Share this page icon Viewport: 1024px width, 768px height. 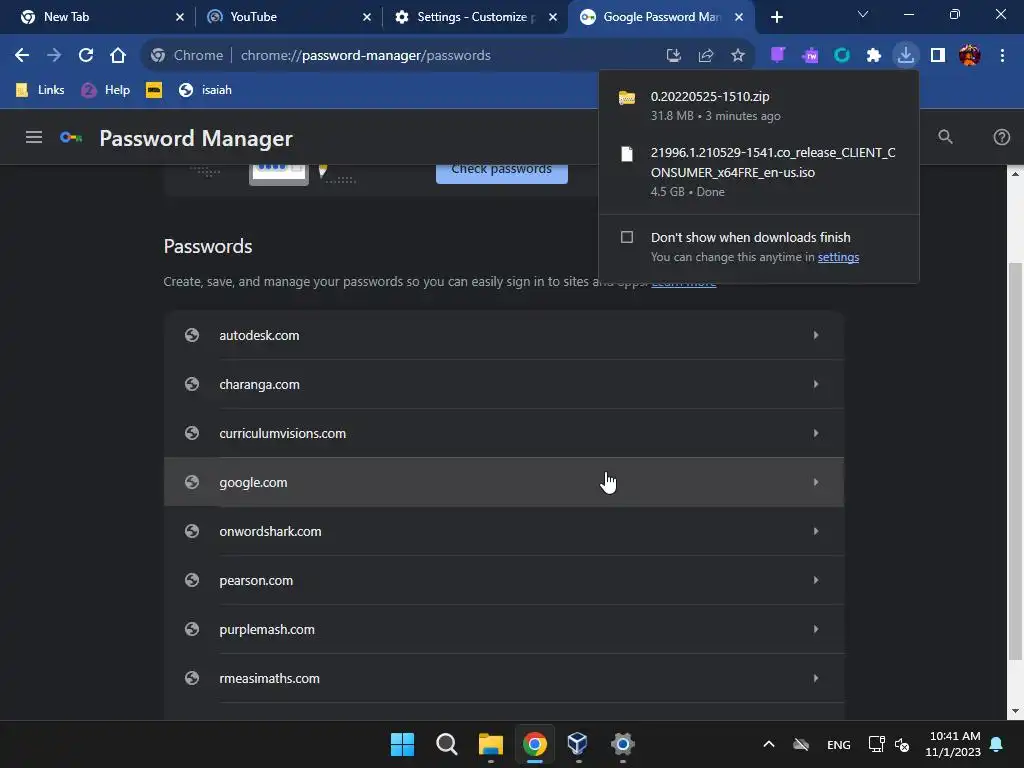(x=705, y=56)
